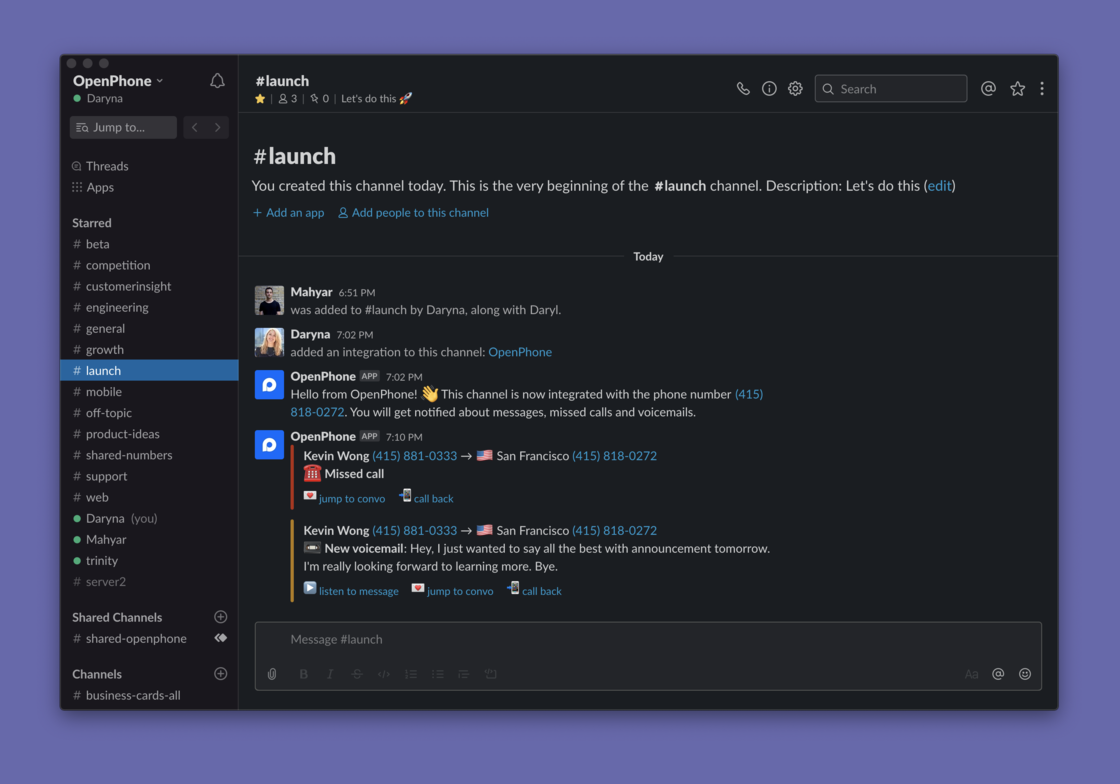The image size is (1120, 784).
Task: Toggle the Aa formatting toolbar
Action: [x=971, y=674]
